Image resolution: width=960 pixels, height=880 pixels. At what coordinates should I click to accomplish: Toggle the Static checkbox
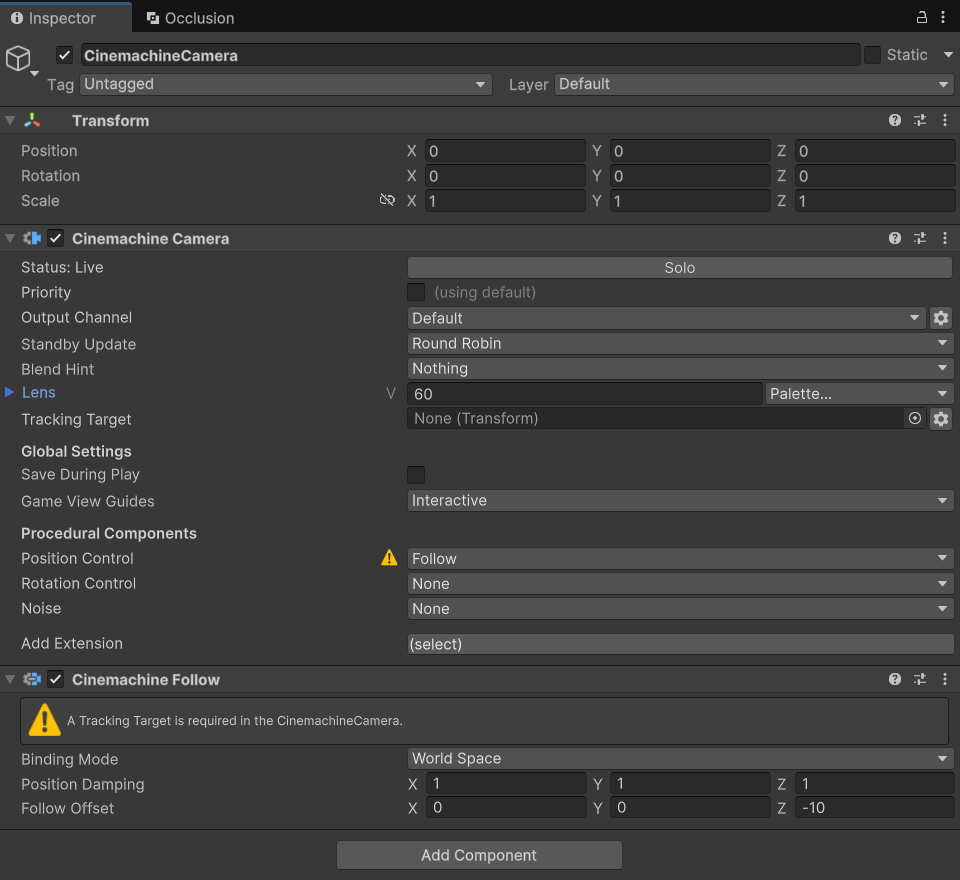pyautogui.click(x=872, y=55)
